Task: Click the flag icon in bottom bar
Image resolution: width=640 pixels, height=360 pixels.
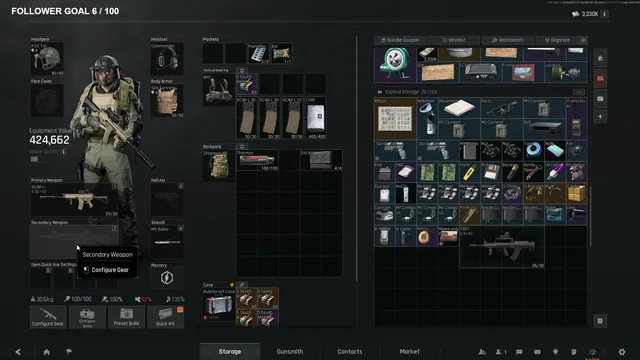Action: (x=69, y=351)
